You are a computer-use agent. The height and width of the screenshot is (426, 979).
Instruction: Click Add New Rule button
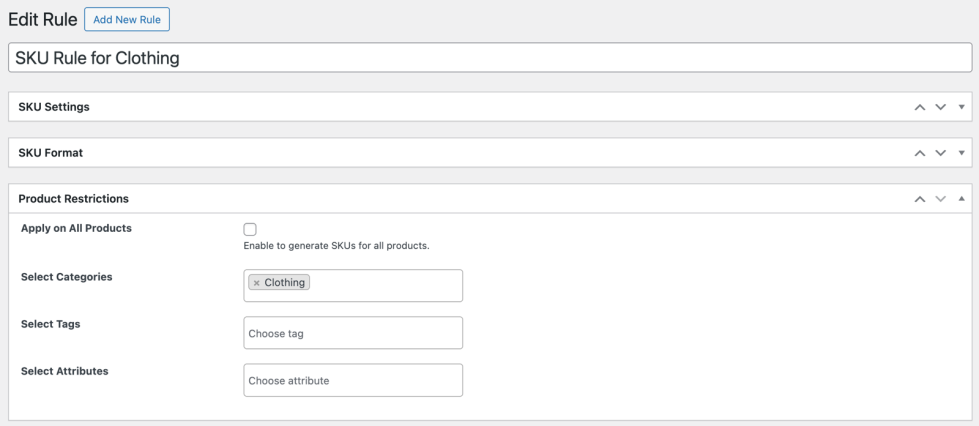pos(127,19)
